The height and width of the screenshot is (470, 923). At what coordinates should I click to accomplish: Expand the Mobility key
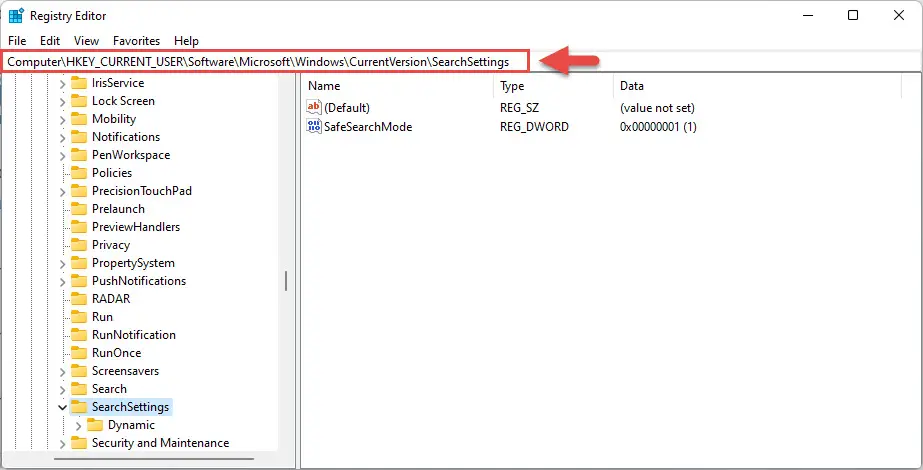pos(62,120)
